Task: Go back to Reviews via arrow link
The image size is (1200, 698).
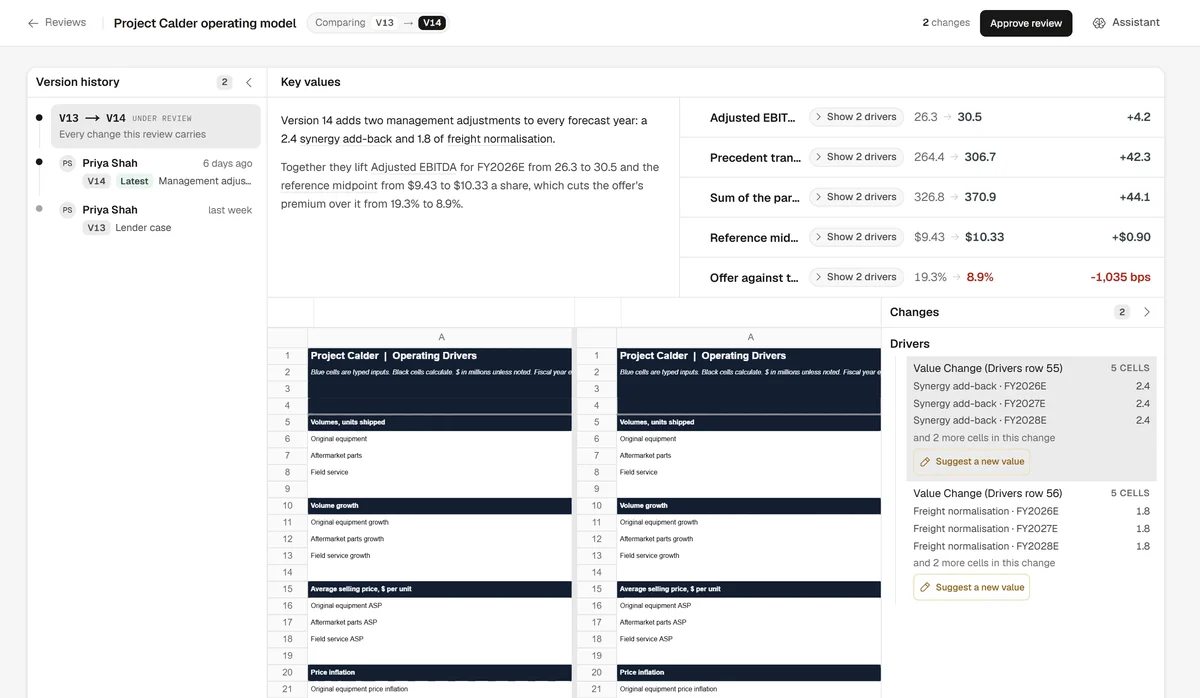Action: tap(56, 22)
